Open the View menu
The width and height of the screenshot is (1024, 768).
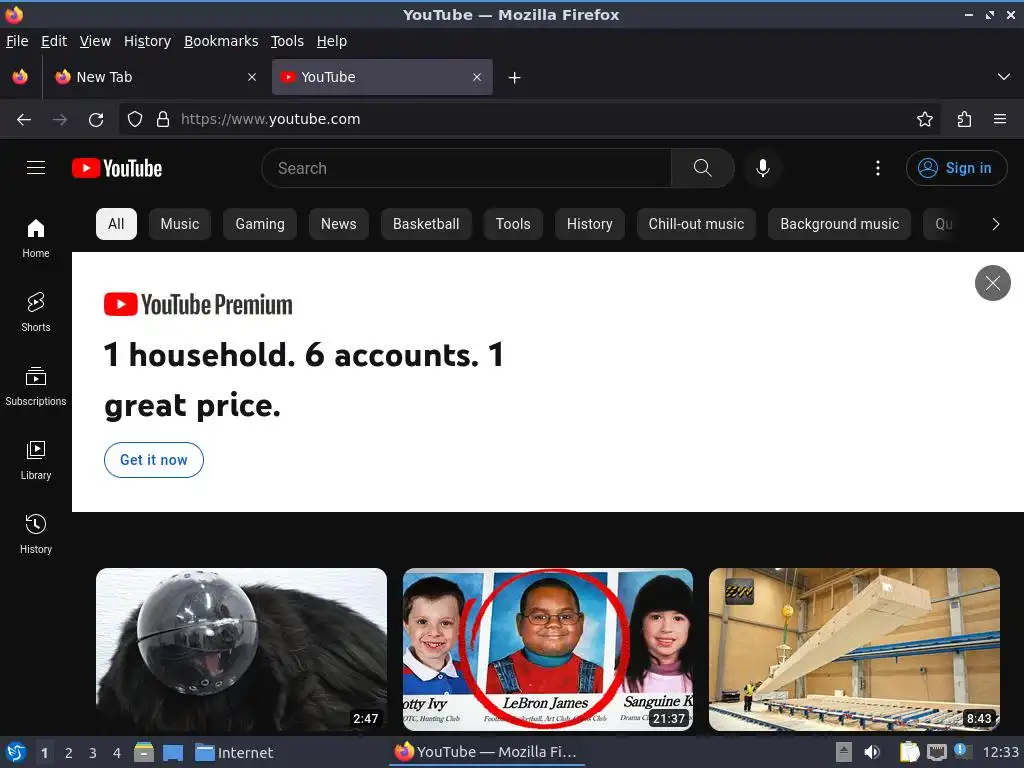[x=95, y=41]
